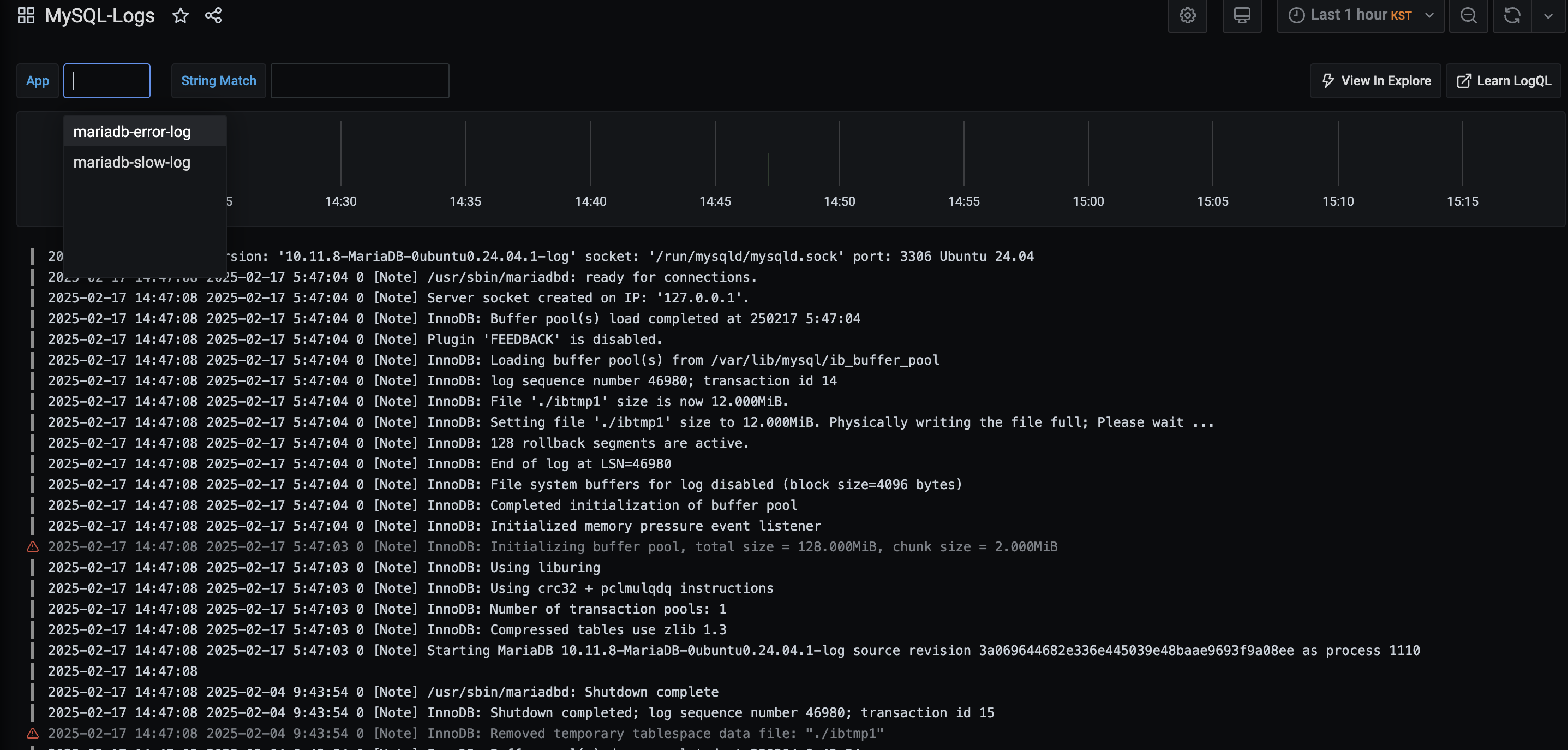
Task: Toggle the TV view mode icon
Action: [x=1242, y=16]
